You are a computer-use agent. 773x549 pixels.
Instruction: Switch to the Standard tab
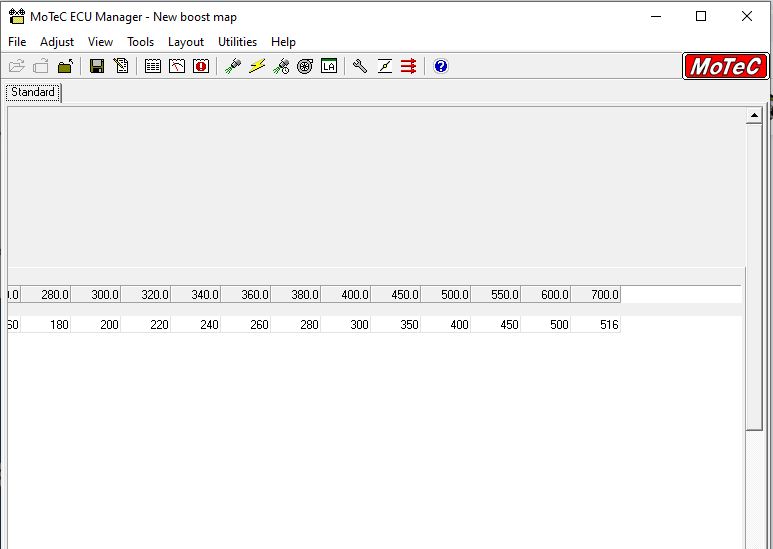click(x=33, y=92)
